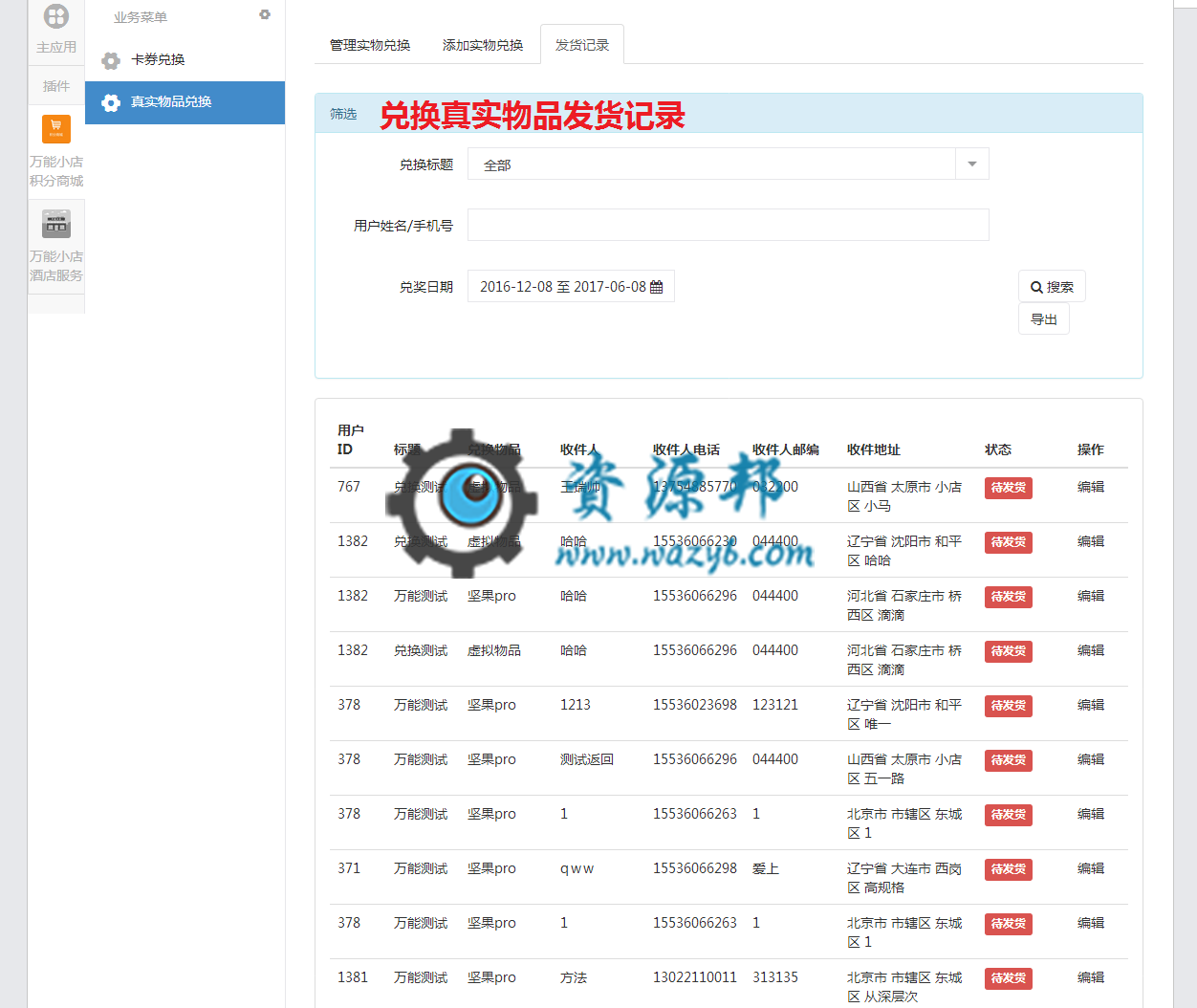Click the 待发货 badge in the 1213 row

click(x=1009, y=706)
